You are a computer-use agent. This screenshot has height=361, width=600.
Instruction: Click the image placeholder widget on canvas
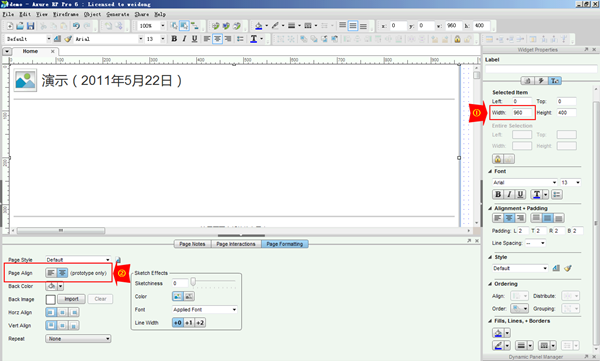point(25,80)
